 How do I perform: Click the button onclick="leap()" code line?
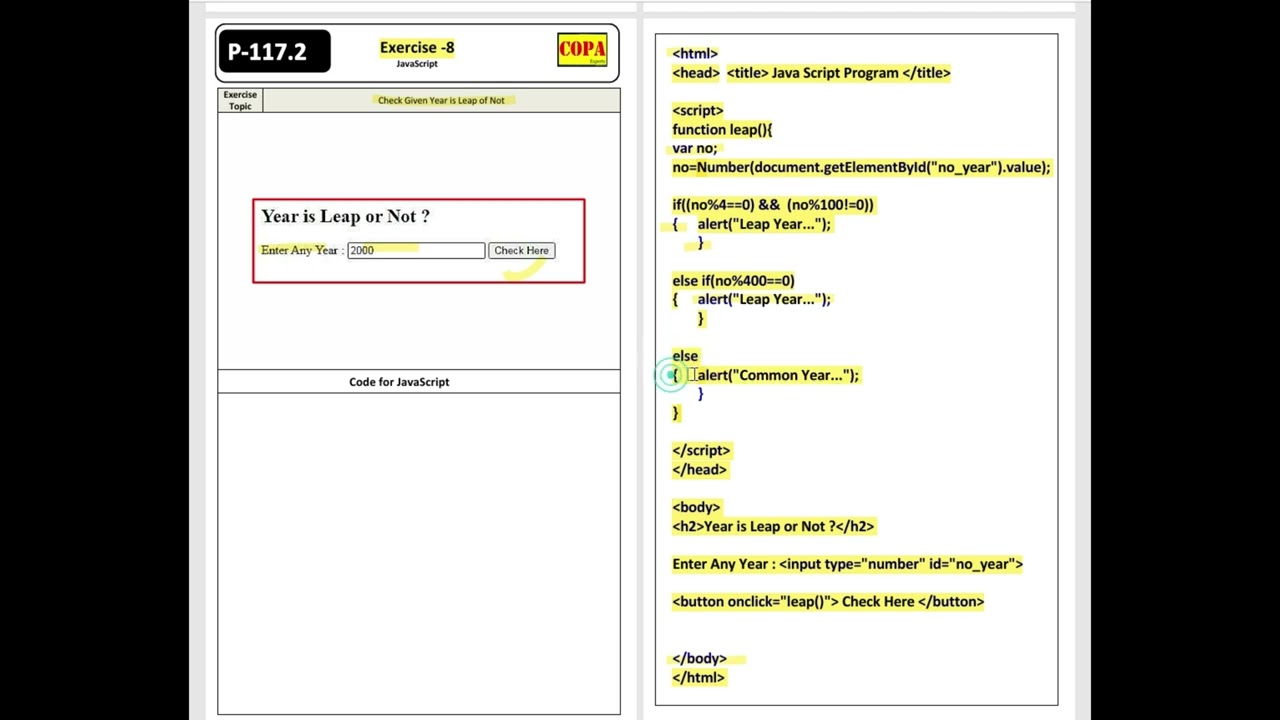[828, 601]
